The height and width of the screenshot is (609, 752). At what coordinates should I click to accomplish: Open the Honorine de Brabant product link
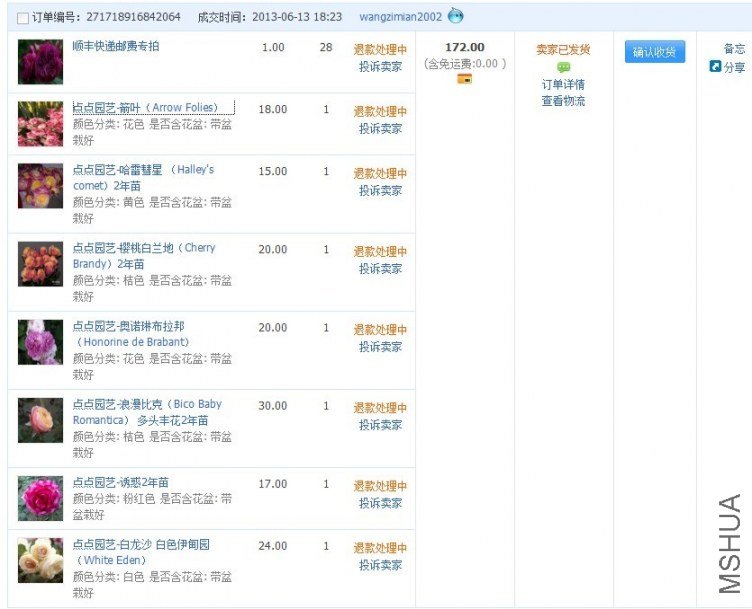click(x=131, y=334)
